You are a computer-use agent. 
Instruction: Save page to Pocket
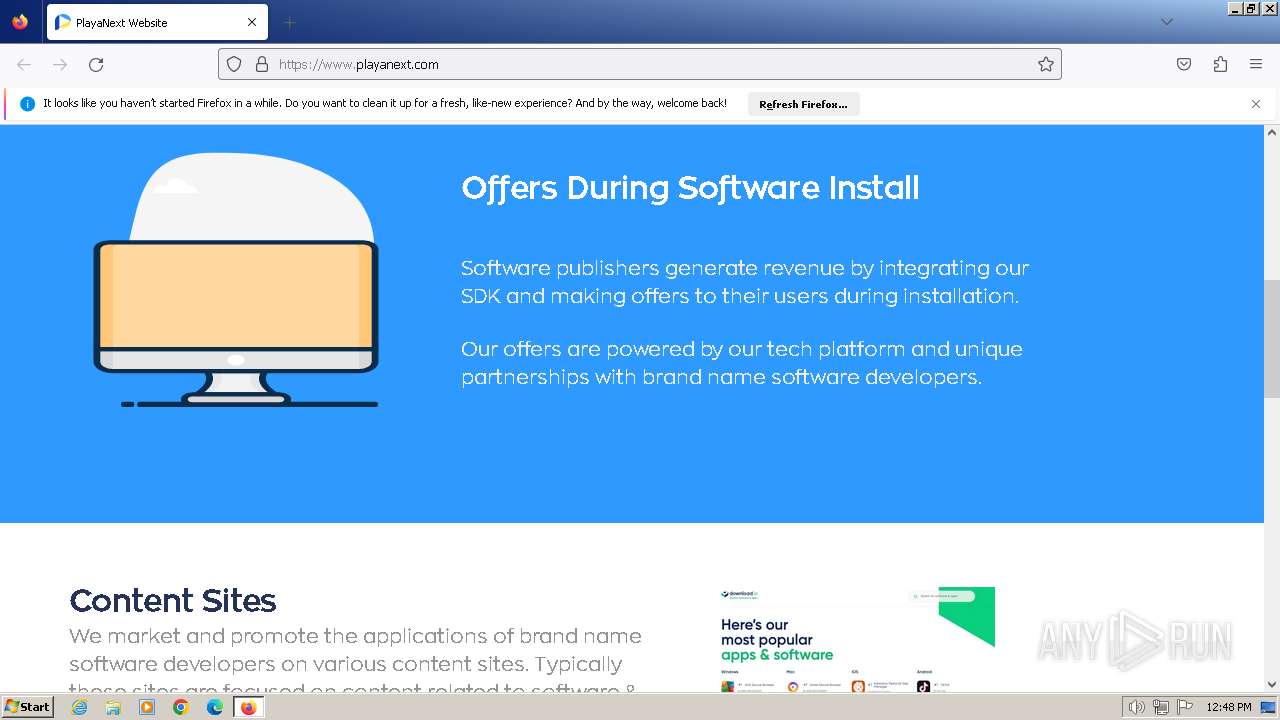coord(1184,64)
